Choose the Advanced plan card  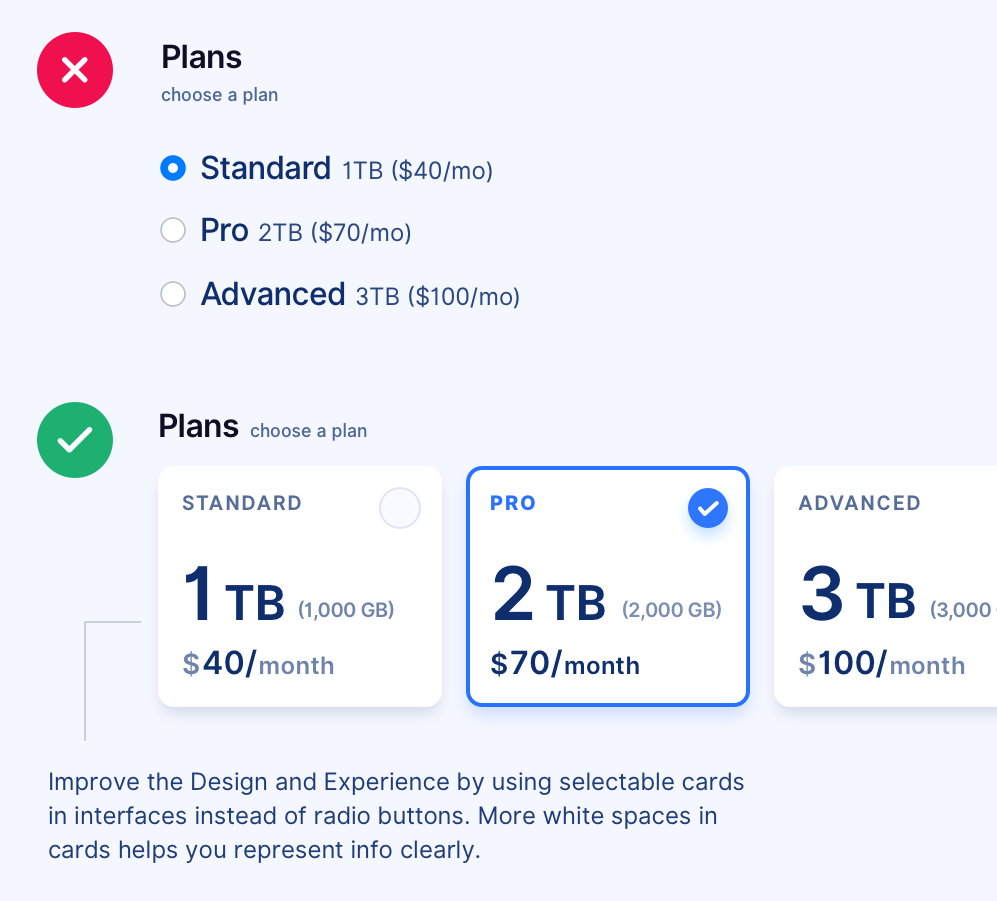tap(885, 586)
